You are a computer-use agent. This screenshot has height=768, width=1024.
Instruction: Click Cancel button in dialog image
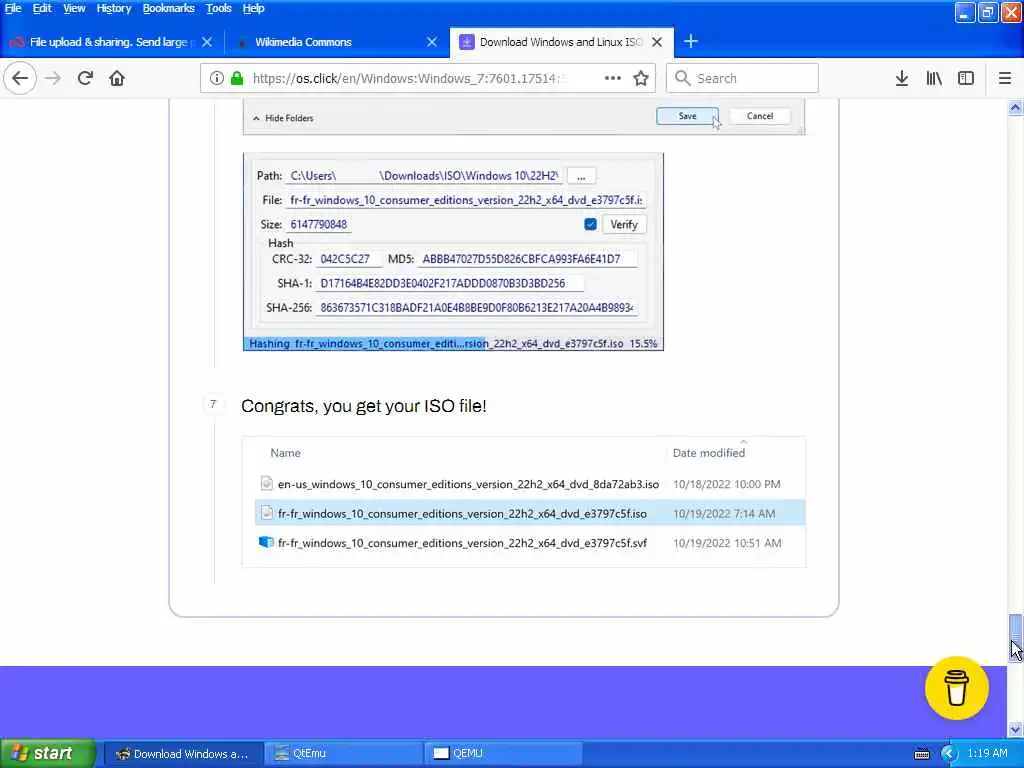pos(760,116)
